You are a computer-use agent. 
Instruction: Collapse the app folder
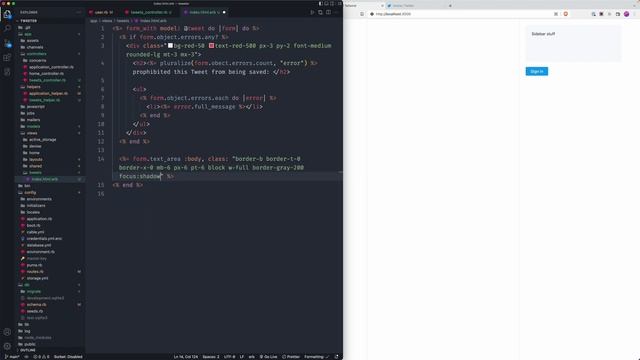click(x=28, y=34)
